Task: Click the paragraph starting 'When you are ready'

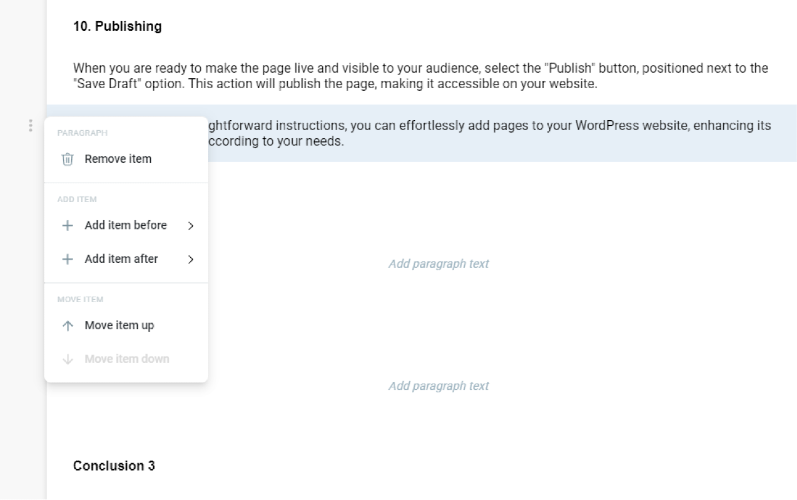Action: click(420, 76)
